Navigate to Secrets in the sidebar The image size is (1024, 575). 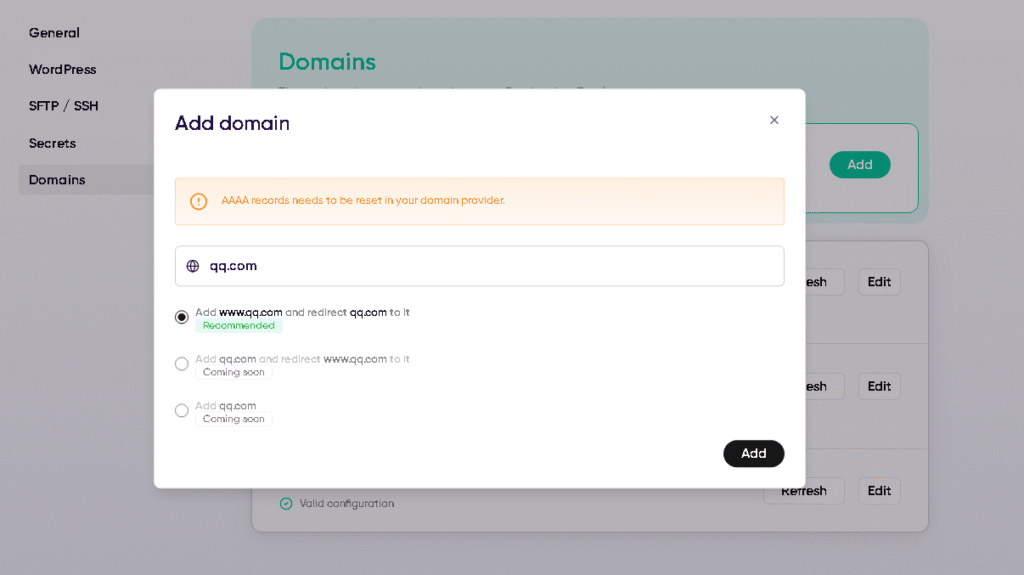52,143
